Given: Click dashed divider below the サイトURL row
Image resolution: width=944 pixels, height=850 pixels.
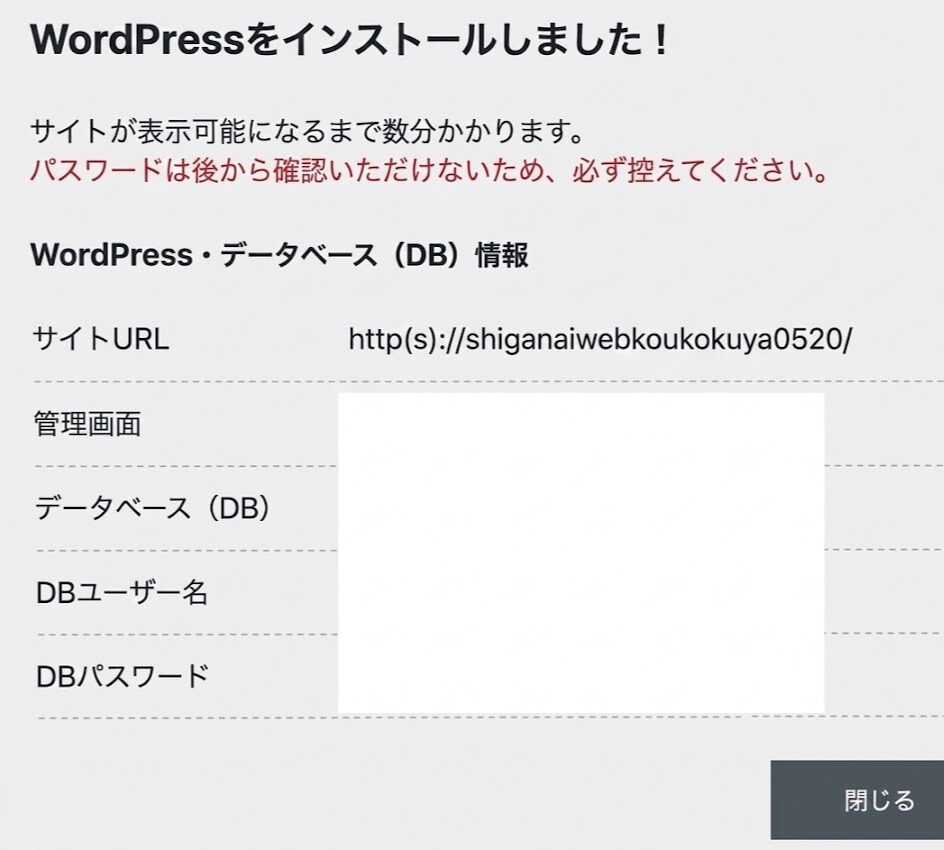Looking at the screenshot, I should point(180,381).
